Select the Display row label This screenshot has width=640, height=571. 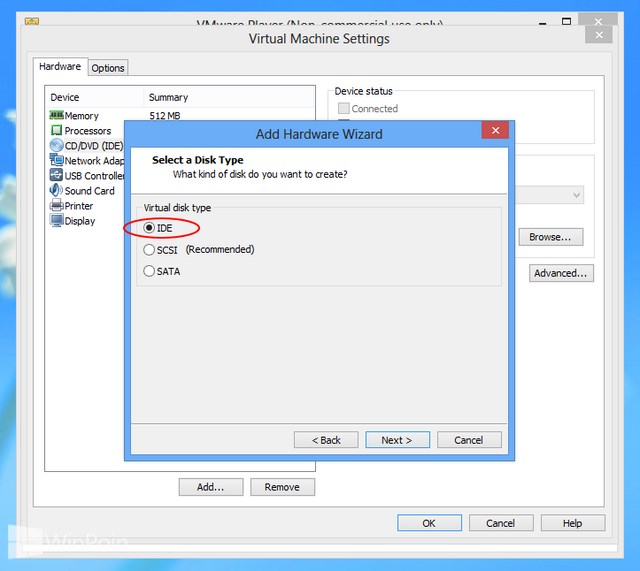coord(80,221)
